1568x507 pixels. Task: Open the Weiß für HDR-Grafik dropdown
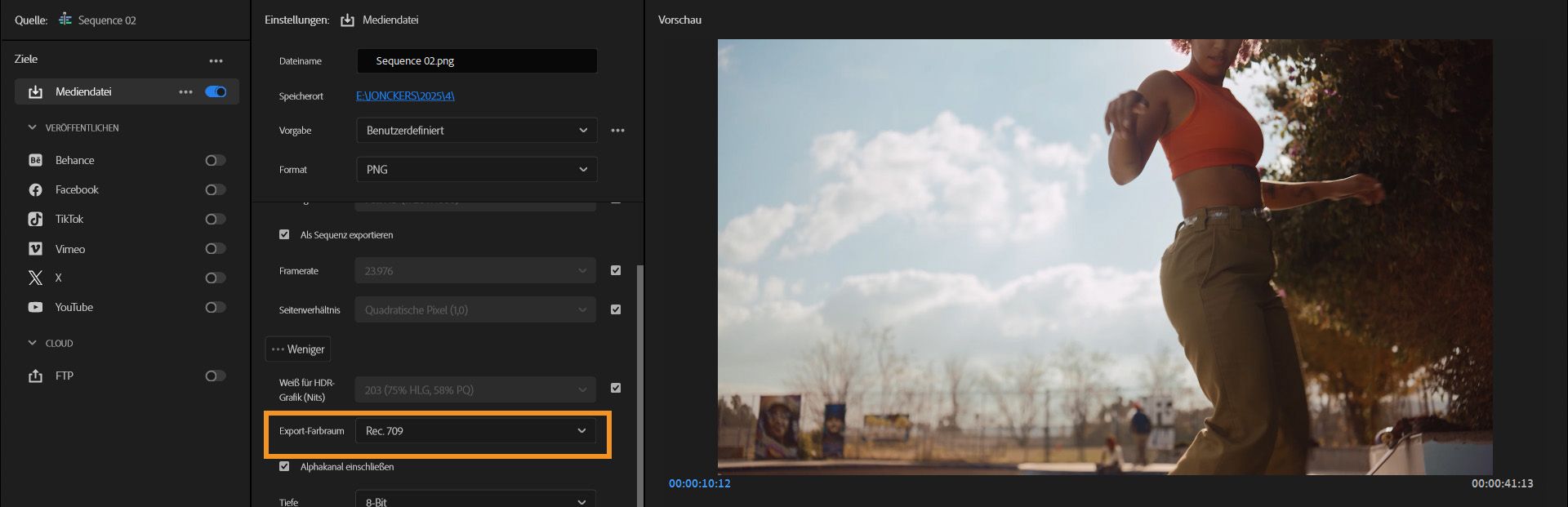475,390
